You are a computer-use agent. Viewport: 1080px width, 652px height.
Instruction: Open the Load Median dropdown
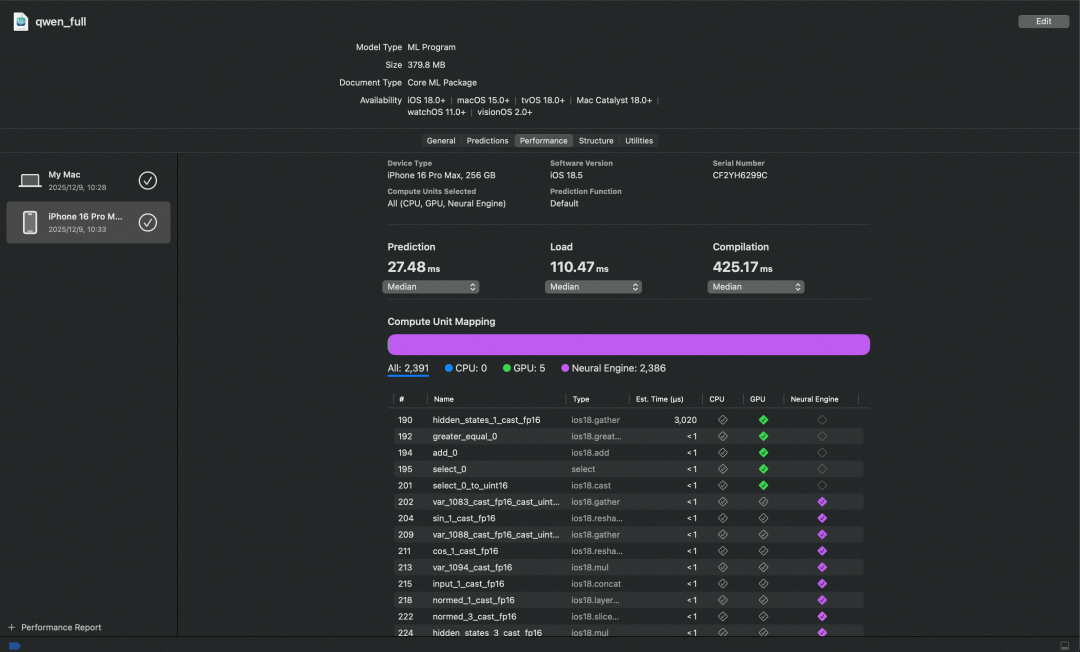594,287
